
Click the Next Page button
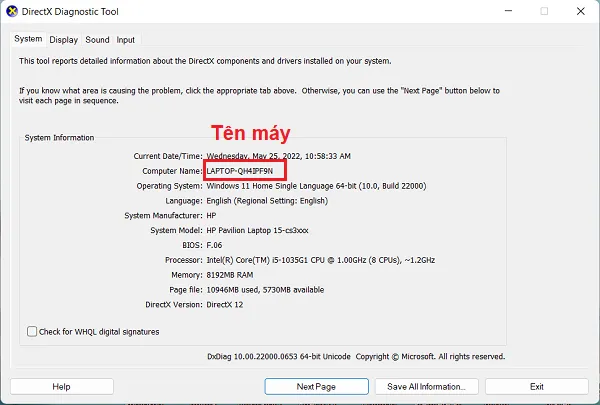[316, 386]
